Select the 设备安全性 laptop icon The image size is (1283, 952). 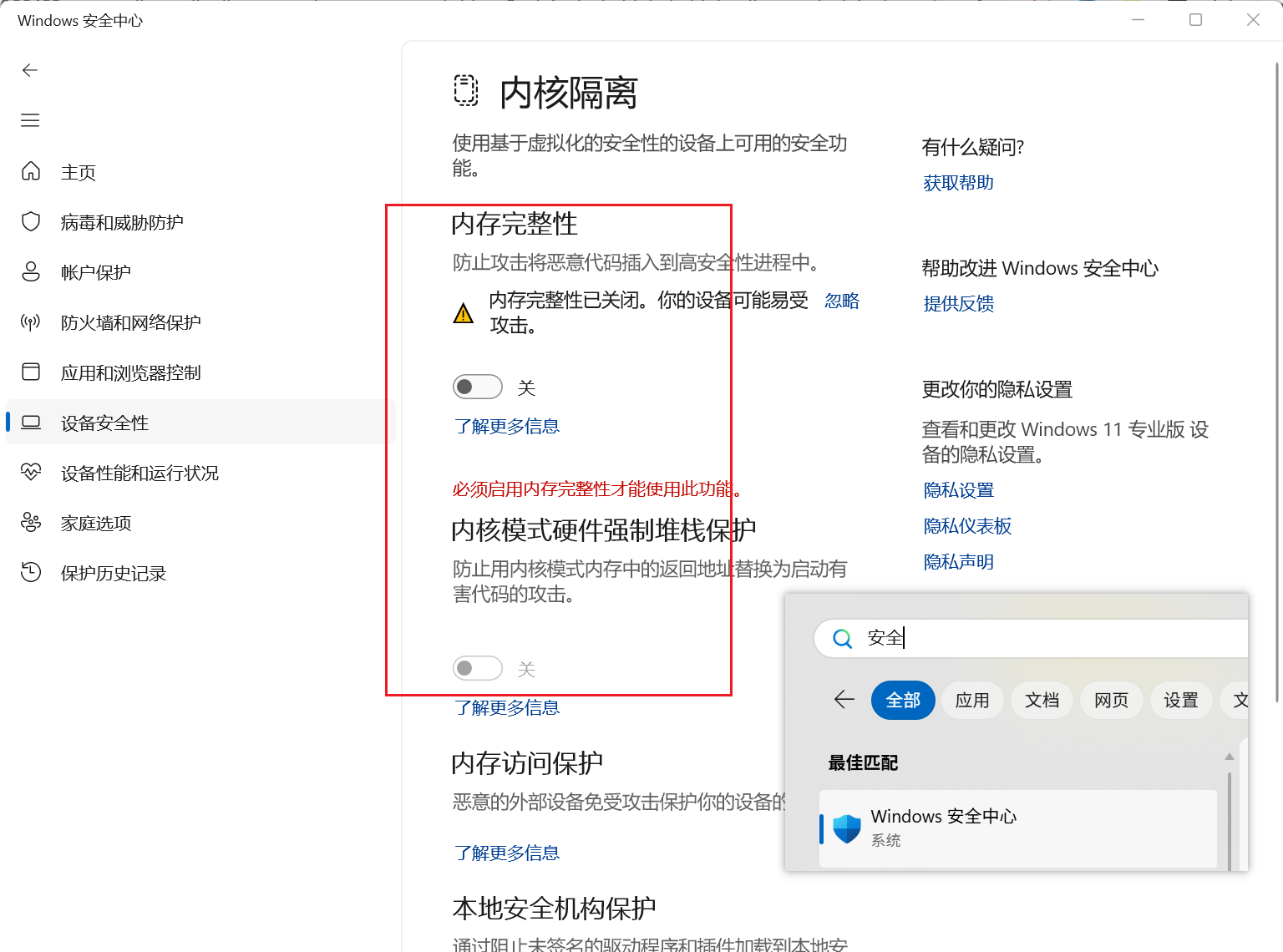coord(31,423)
